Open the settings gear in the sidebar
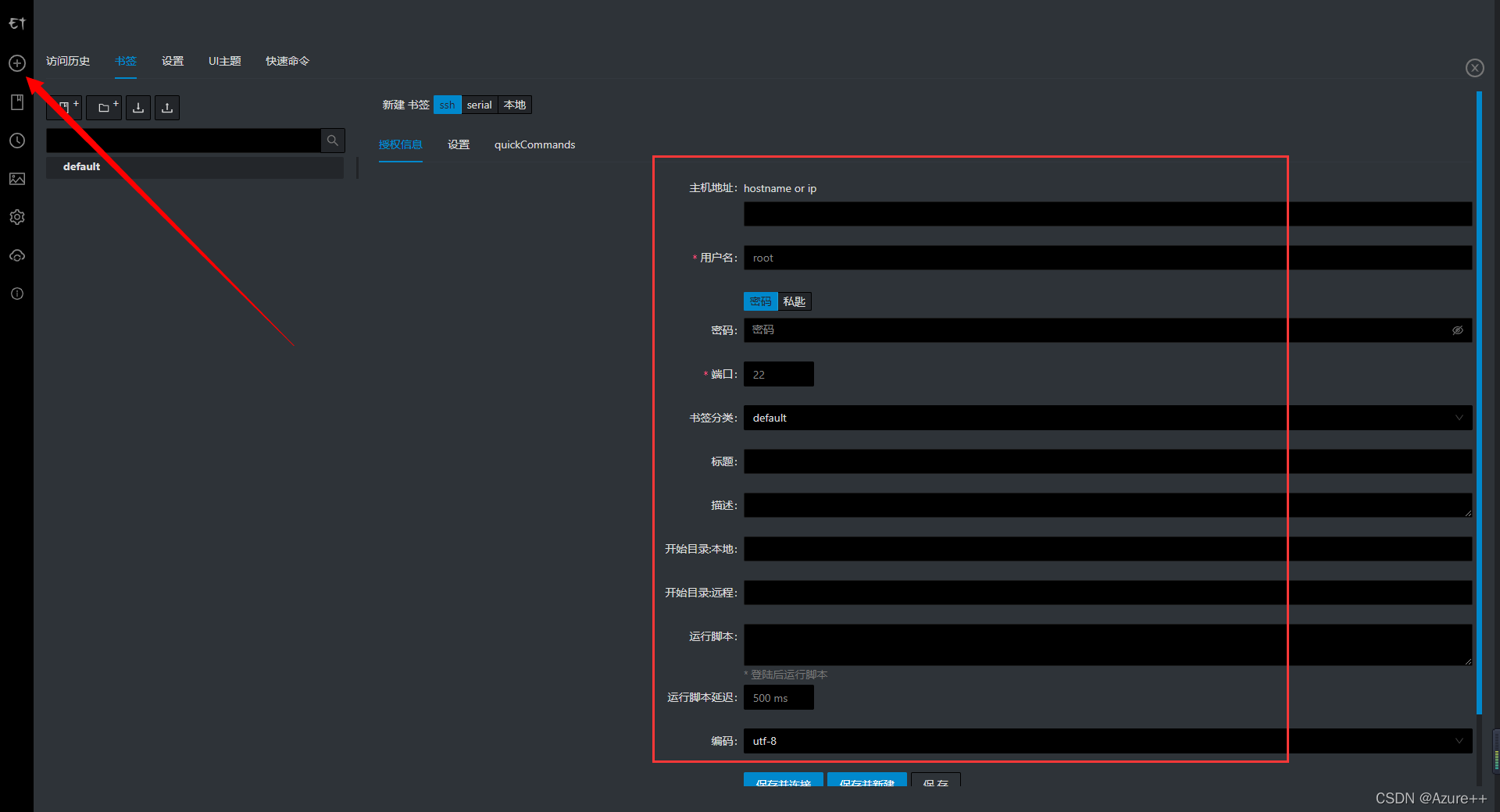The height and width of the screenshot is (812, 1500). coord(16,217)
